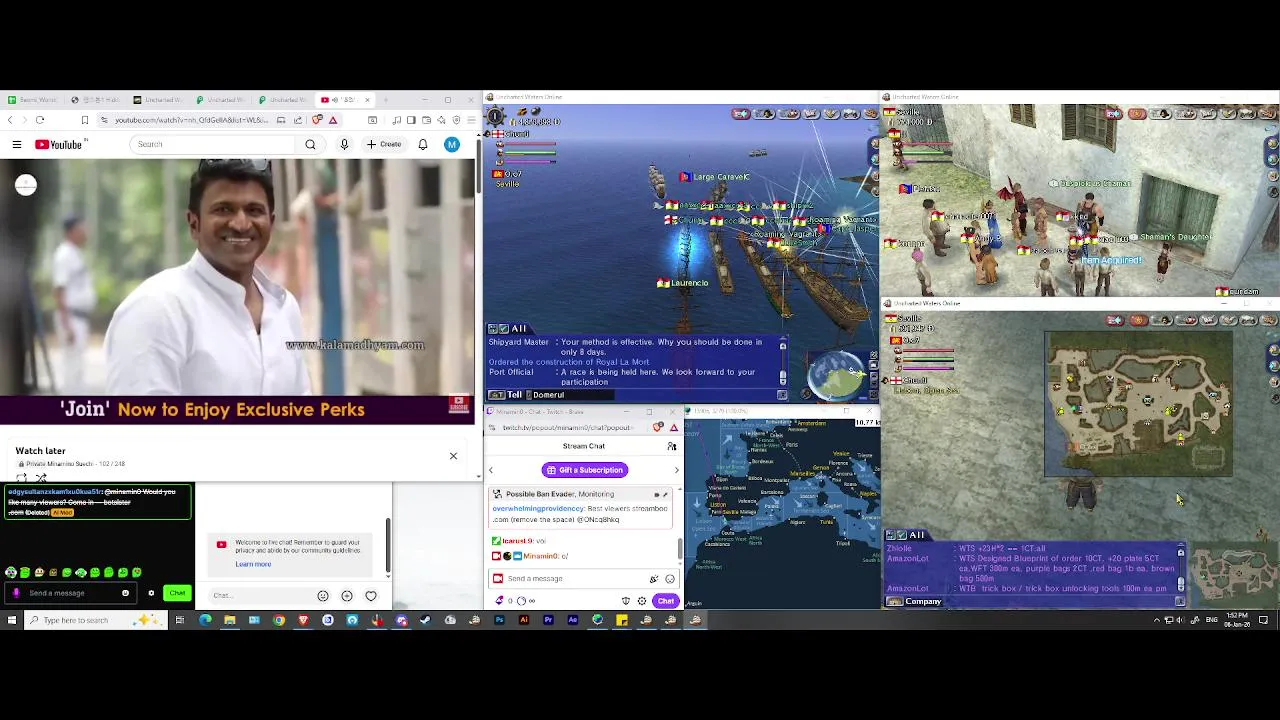Open Google Chrome from the taskbar
This screenshot has width=1280, height=720.
[278, 620]
